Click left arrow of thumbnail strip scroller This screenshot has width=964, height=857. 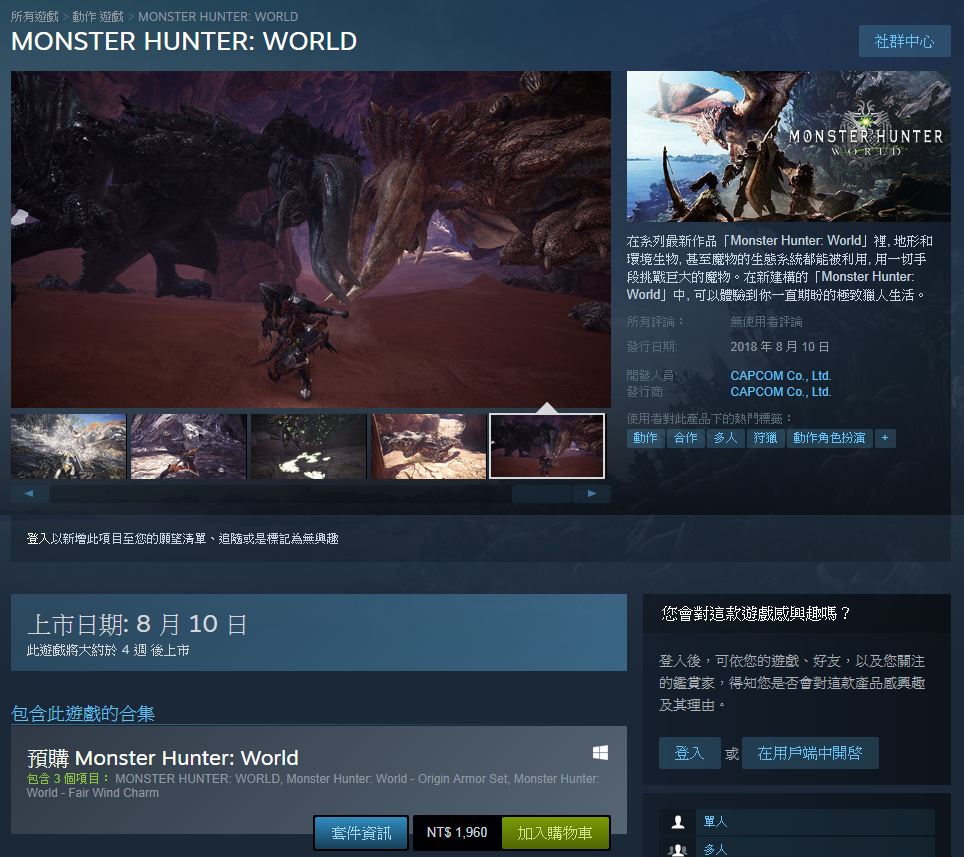click(x=30, y=494)
